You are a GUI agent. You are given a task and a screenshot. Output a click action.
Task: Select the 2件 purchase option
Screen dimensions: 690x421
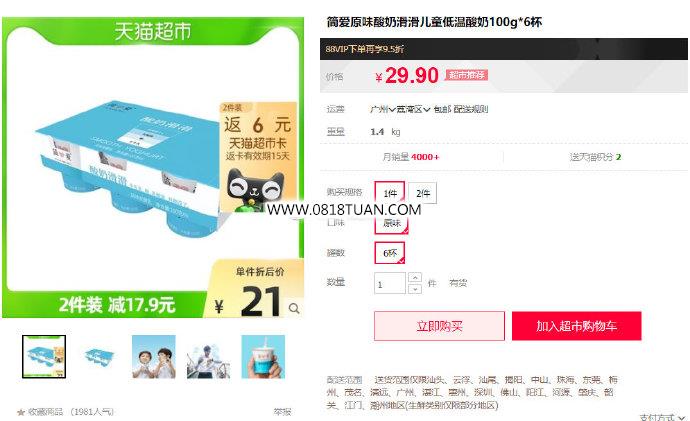pos(422,193)
